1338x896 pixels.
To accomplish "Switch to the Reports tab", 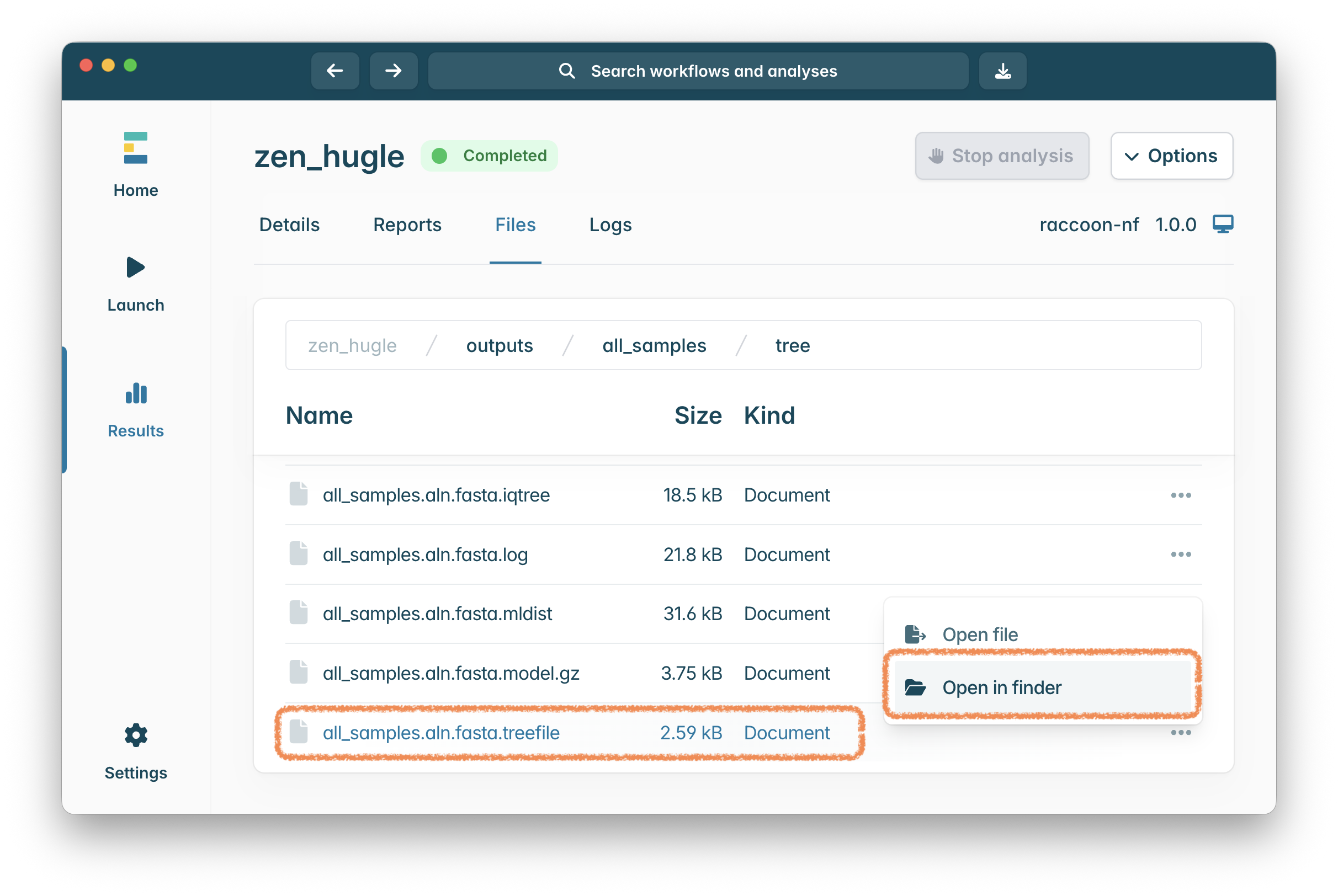I will (x=407, y=225).
